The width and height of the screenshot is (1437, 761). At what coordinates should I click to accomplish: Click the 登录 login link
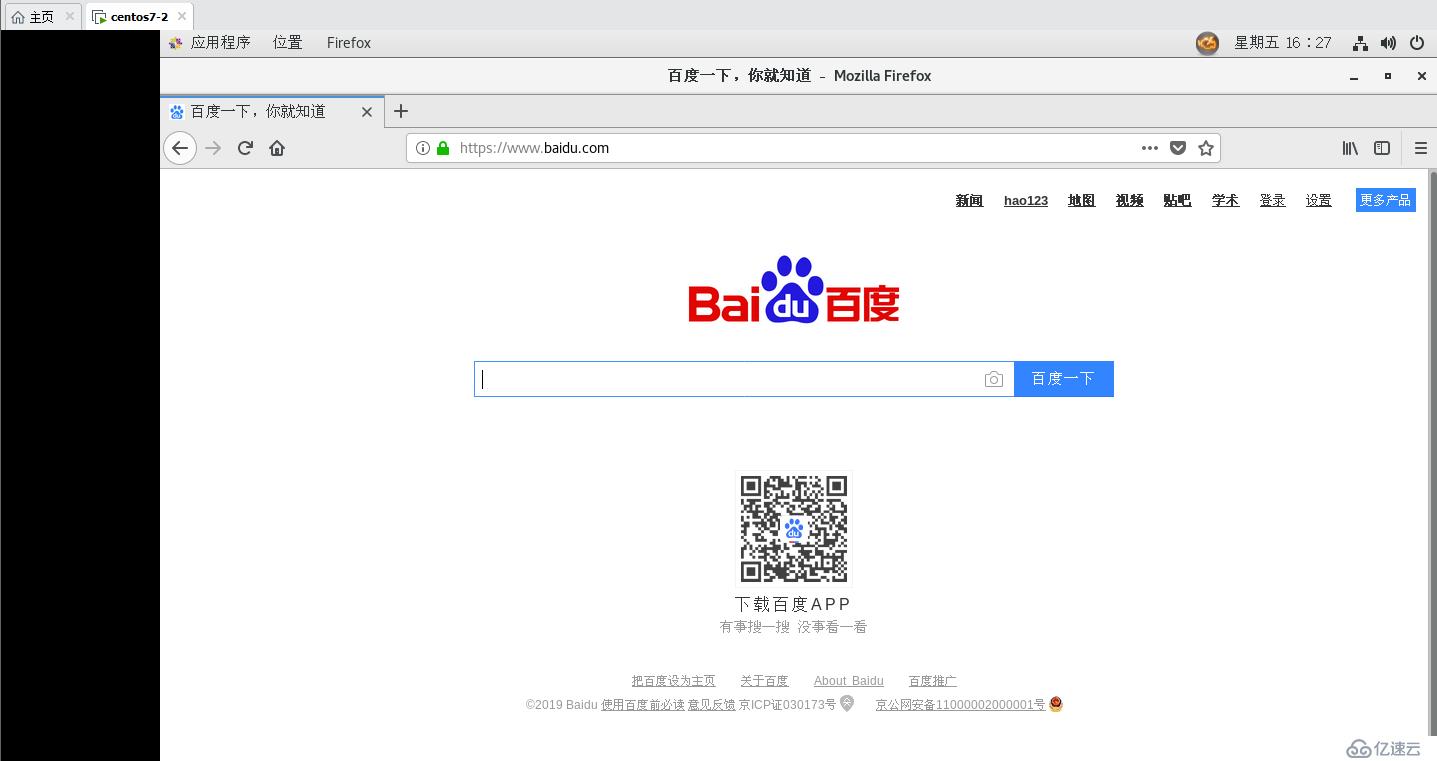1272,200
